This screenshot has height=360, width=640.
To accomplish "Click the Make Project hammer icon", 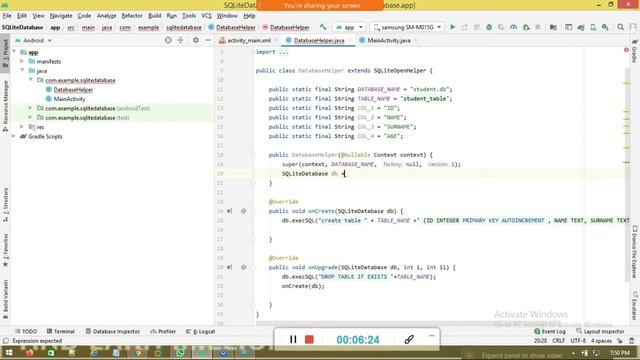I will coord(323,27).
